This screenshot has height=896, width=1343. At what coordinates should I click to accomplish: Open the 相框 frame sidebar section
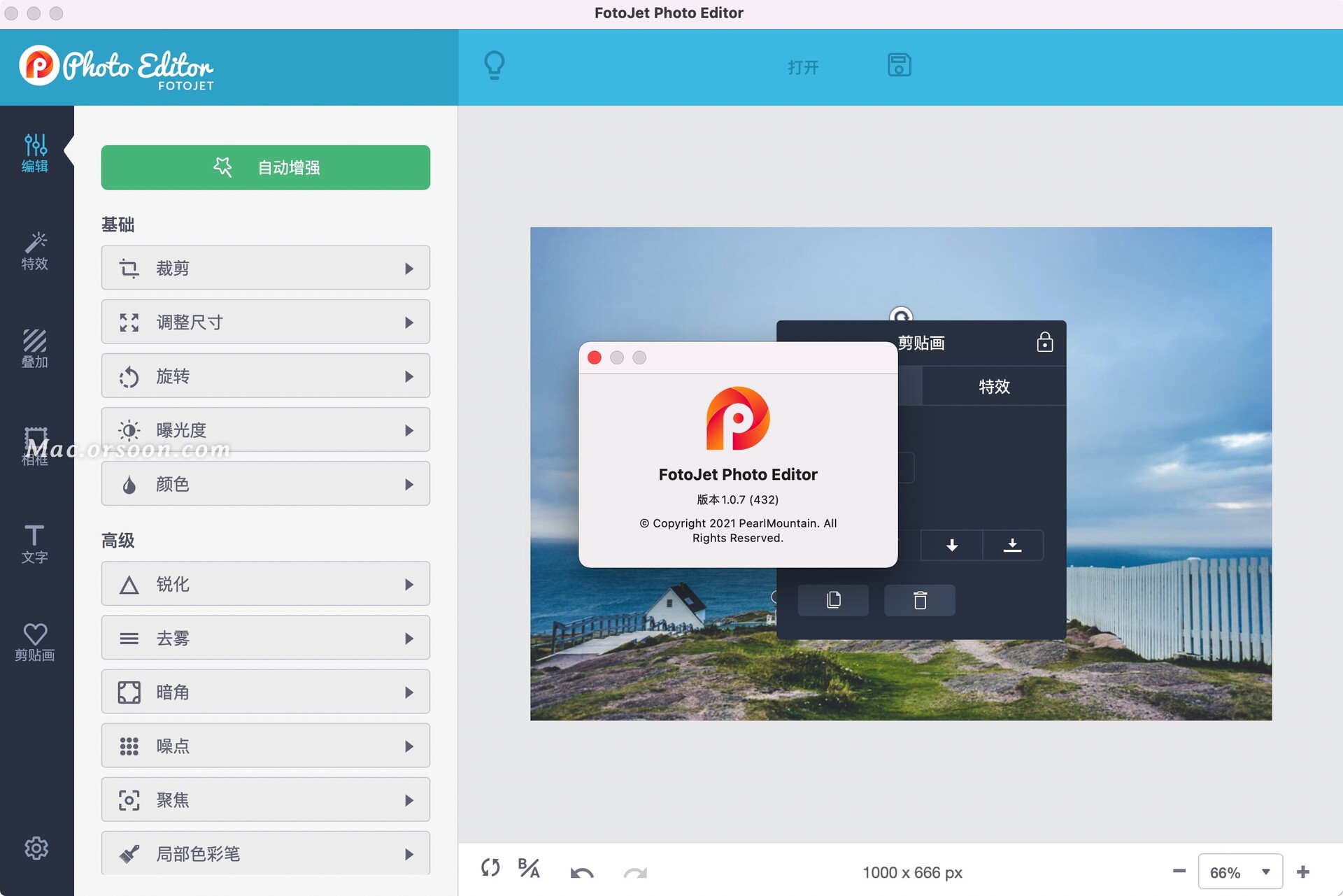click(x=35, y=447)
